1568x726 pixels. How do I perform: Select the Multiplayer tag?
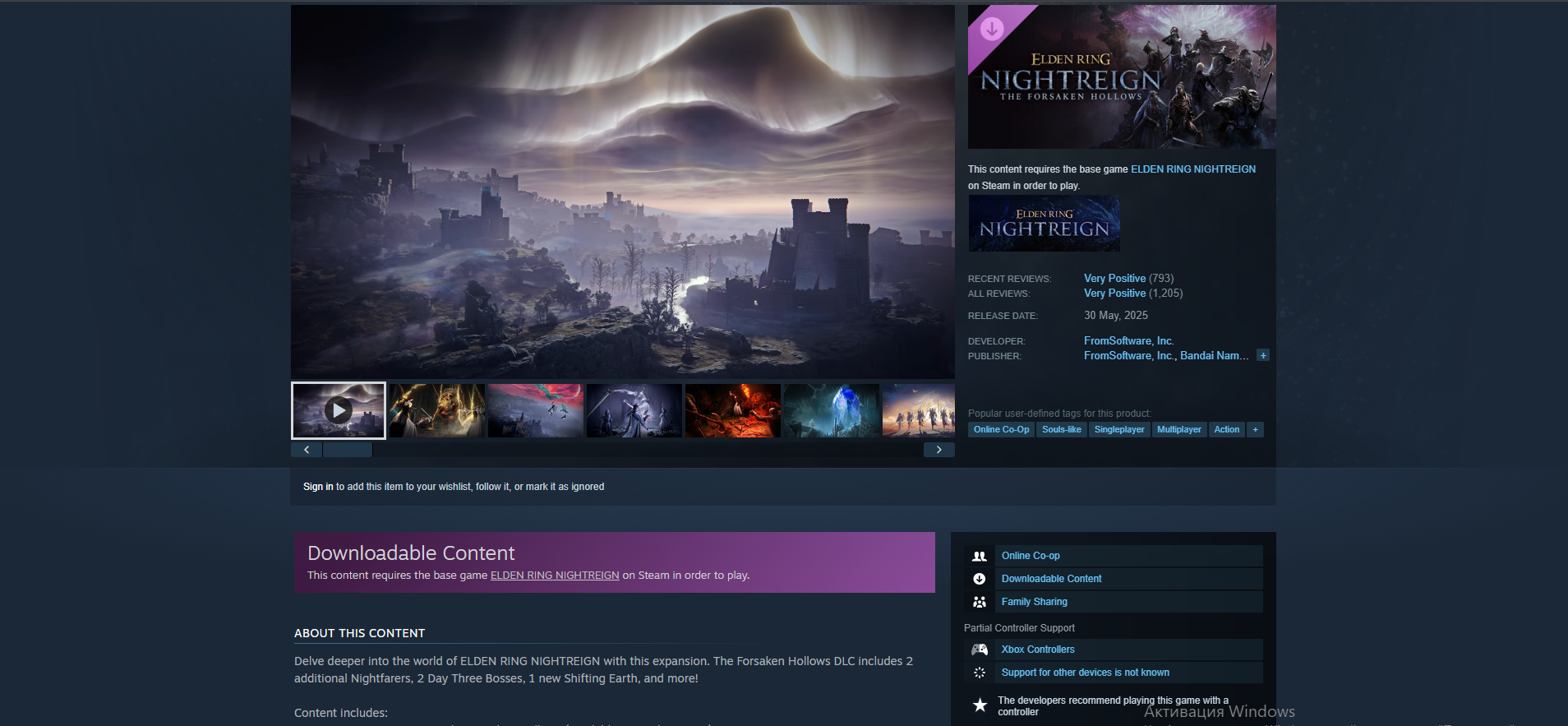[x=1179, y=429]
